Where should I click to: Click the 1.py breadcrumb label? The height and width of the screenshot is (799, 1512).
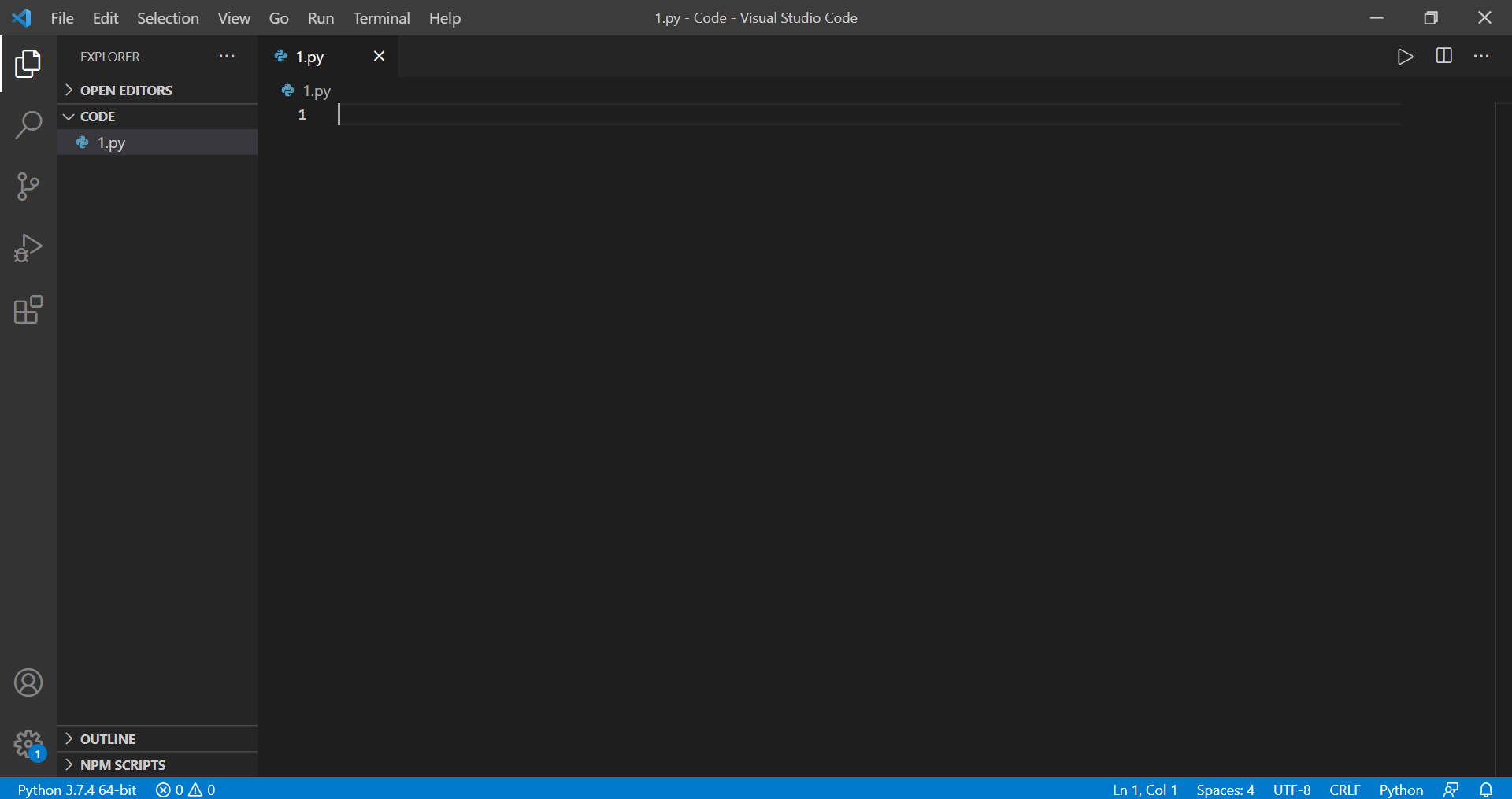(x=317, y=91)
